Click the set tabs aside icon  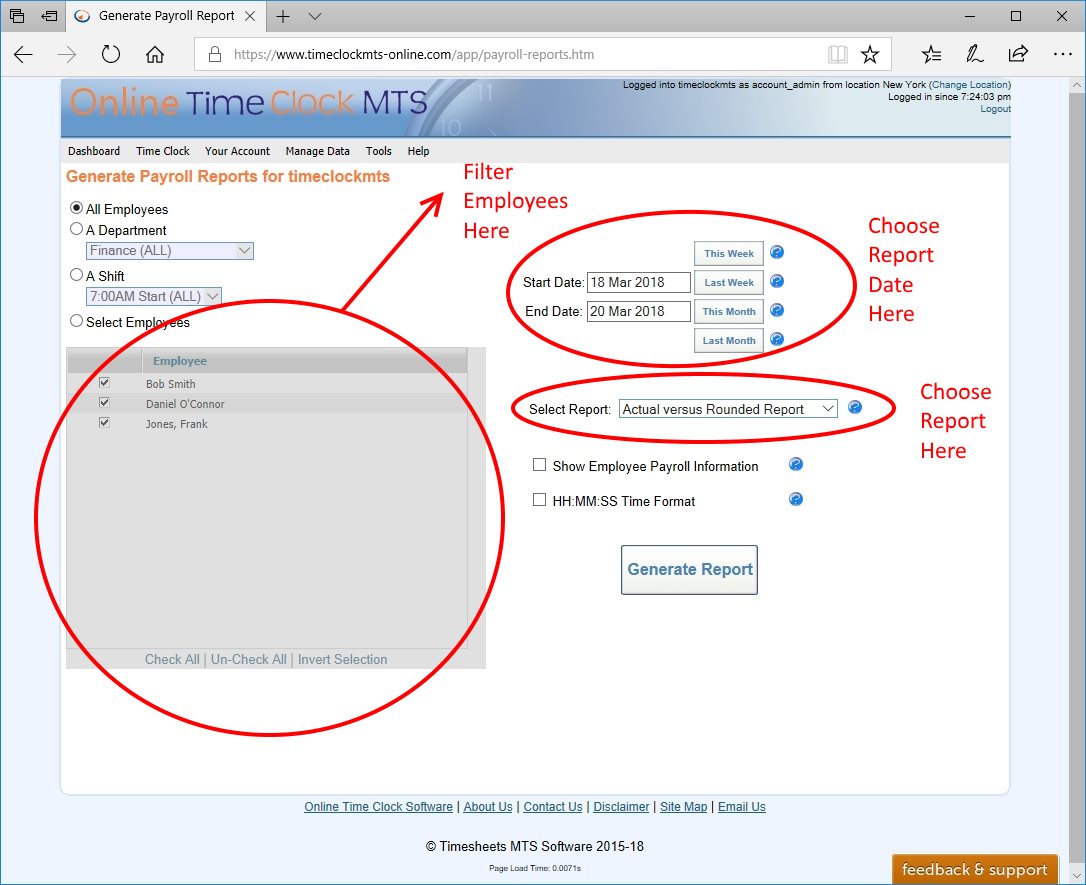click(x=49, y=16)
